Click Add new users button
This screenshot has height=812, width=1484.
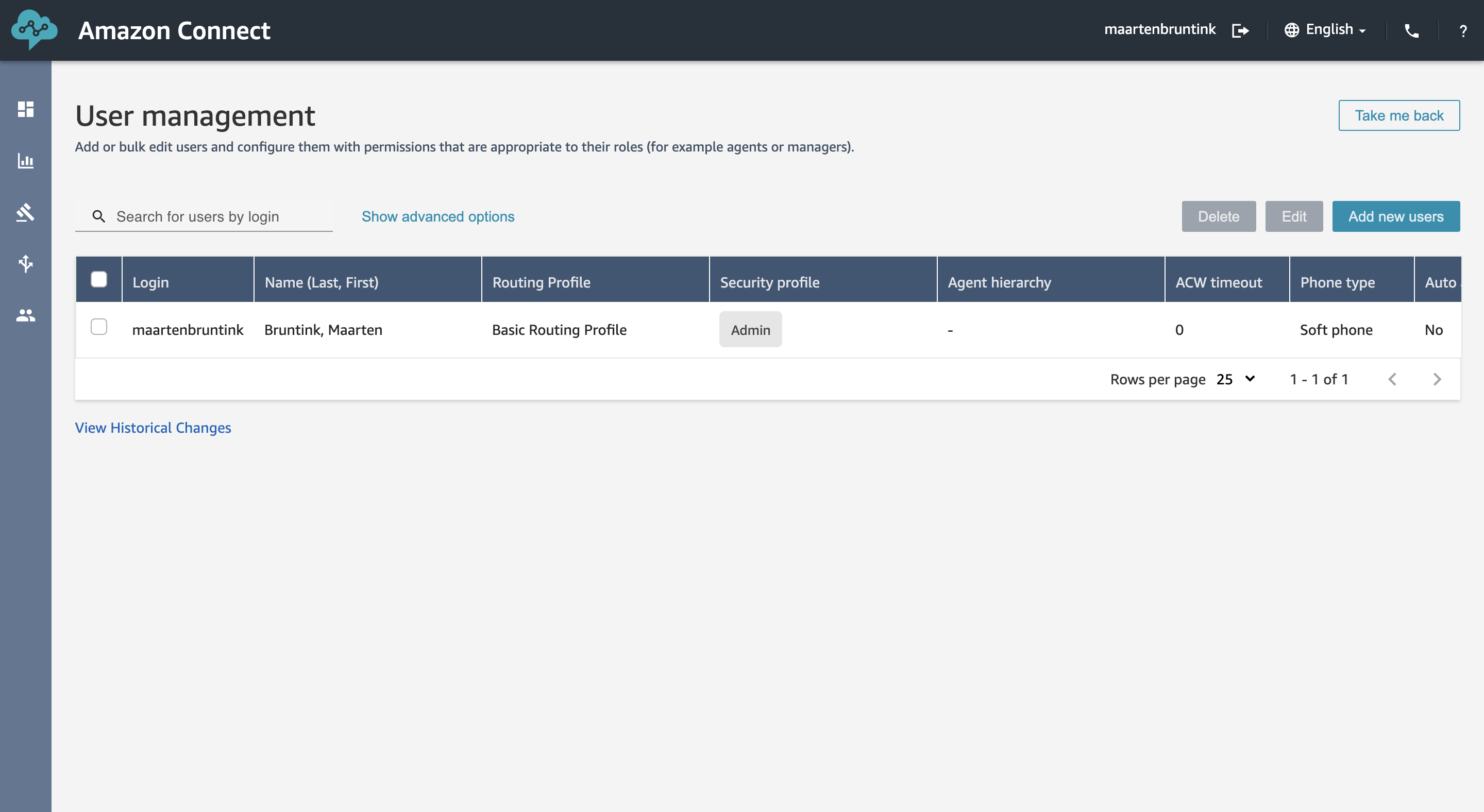pos(1395,216)
